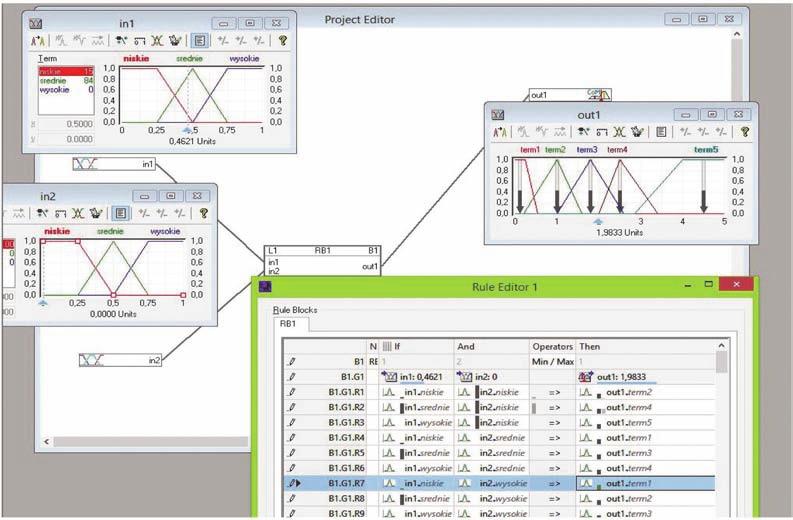Click the pencil icon on row B1.G1
The image size is (793, 520).
tap(292, 377)
